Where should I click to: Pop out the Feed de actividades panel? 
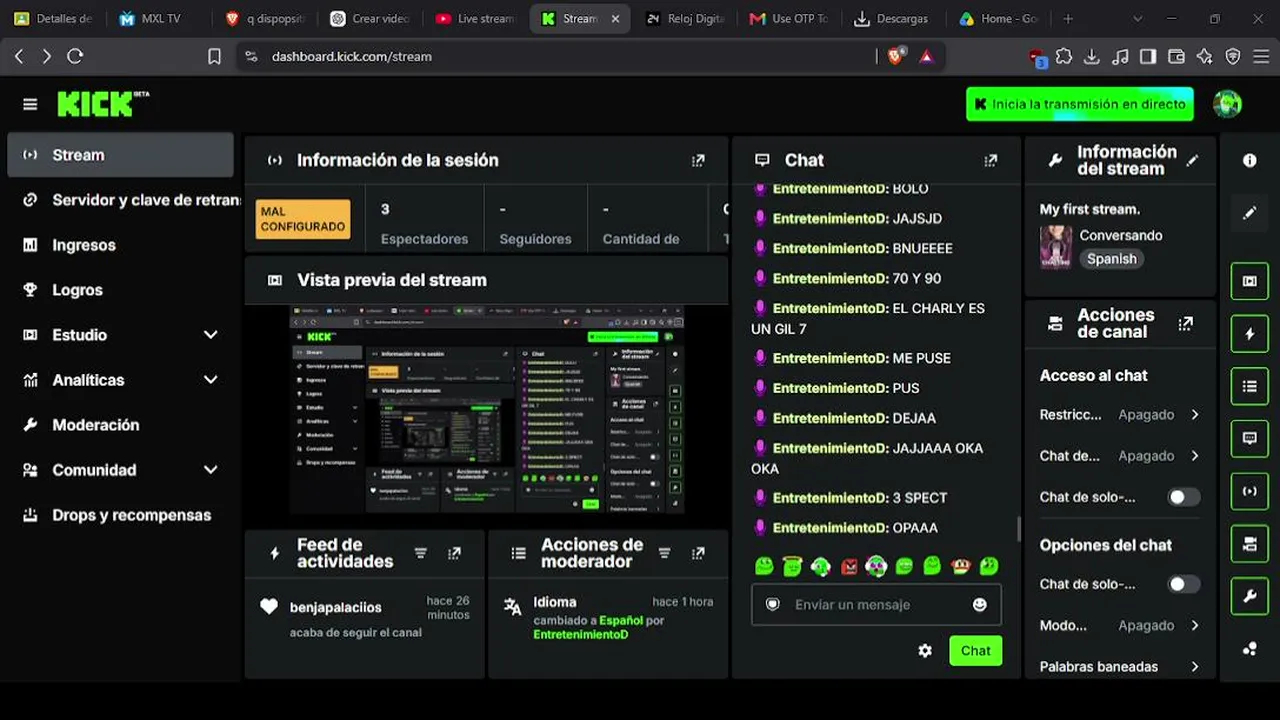(x=455, y=553)
